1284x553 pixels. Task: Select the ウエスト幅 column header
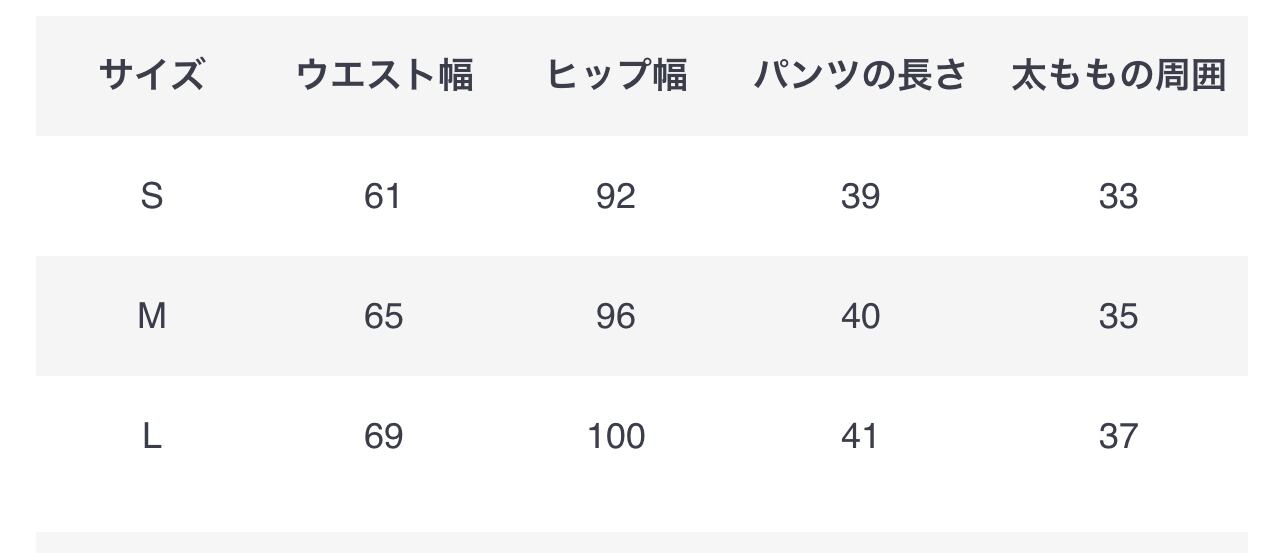point(384,76)
